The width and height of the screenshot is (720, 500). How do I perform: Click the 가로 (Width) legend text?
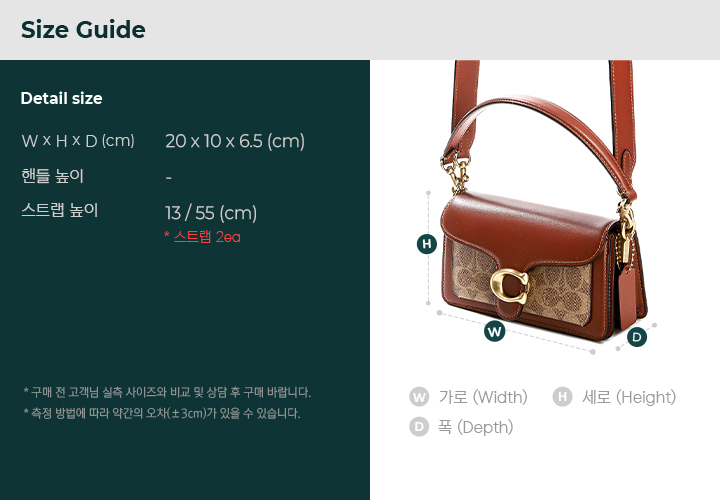tap(483, 397)
